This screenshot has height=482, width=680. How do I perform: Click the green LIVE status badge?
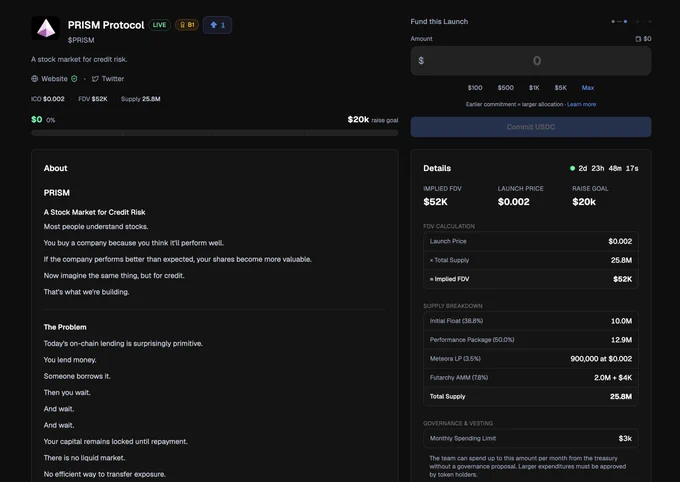[x=159, y=25]
